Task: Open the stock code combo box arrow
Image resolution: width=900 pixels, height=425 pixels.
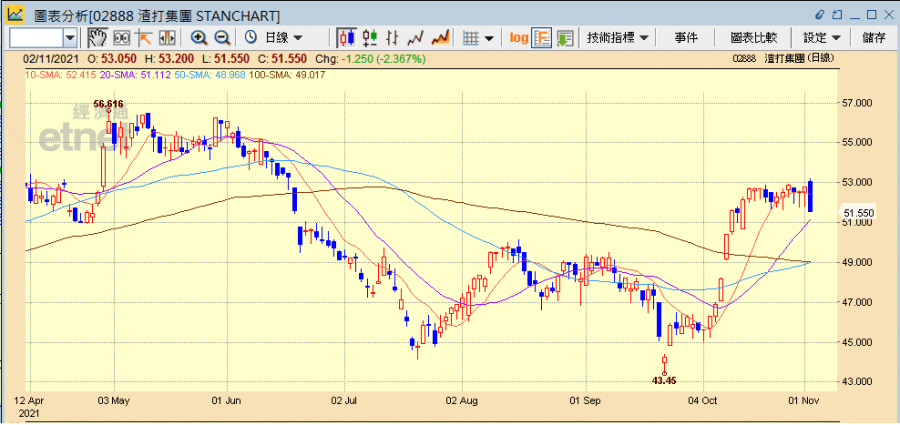Action: coord(70,37)
